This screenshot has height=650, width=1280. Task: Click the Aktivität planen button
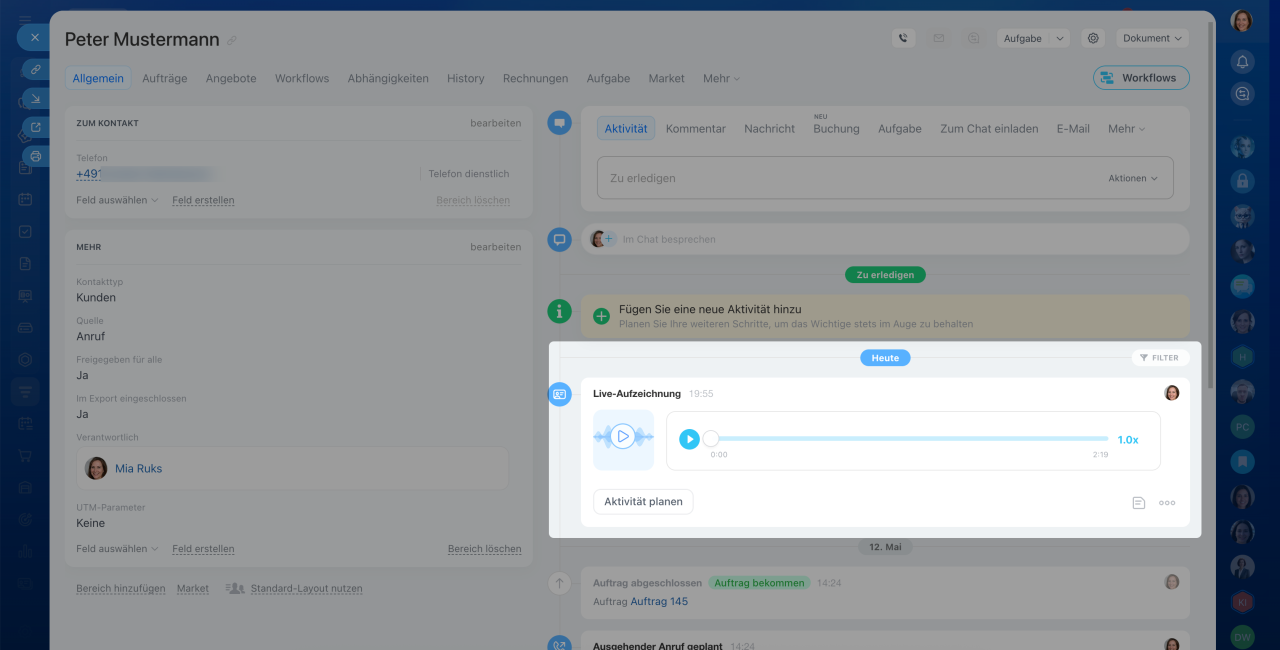click(643, 502)
